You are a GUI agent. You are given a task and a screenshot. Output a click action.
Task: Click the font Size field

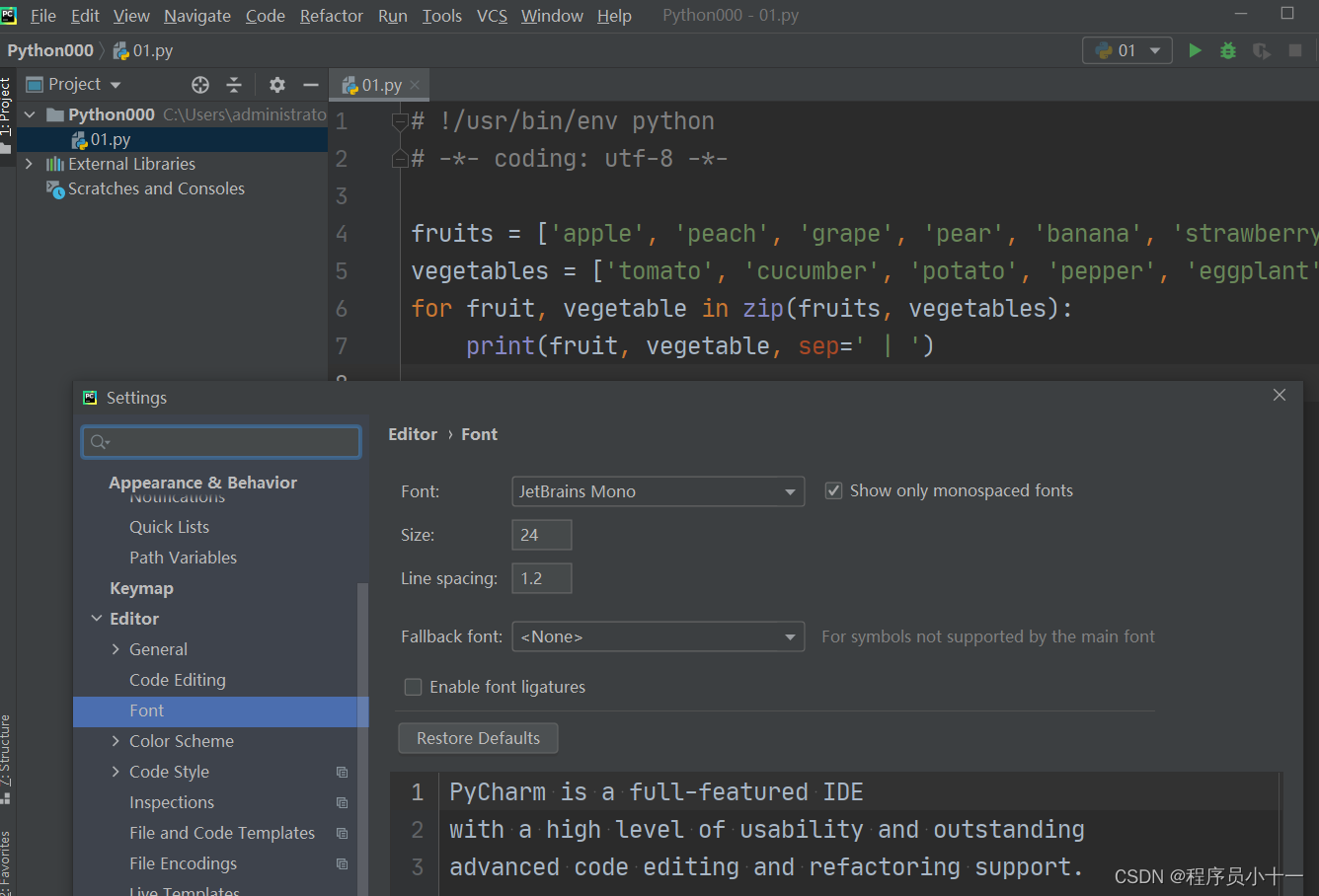tap(542, 535)
